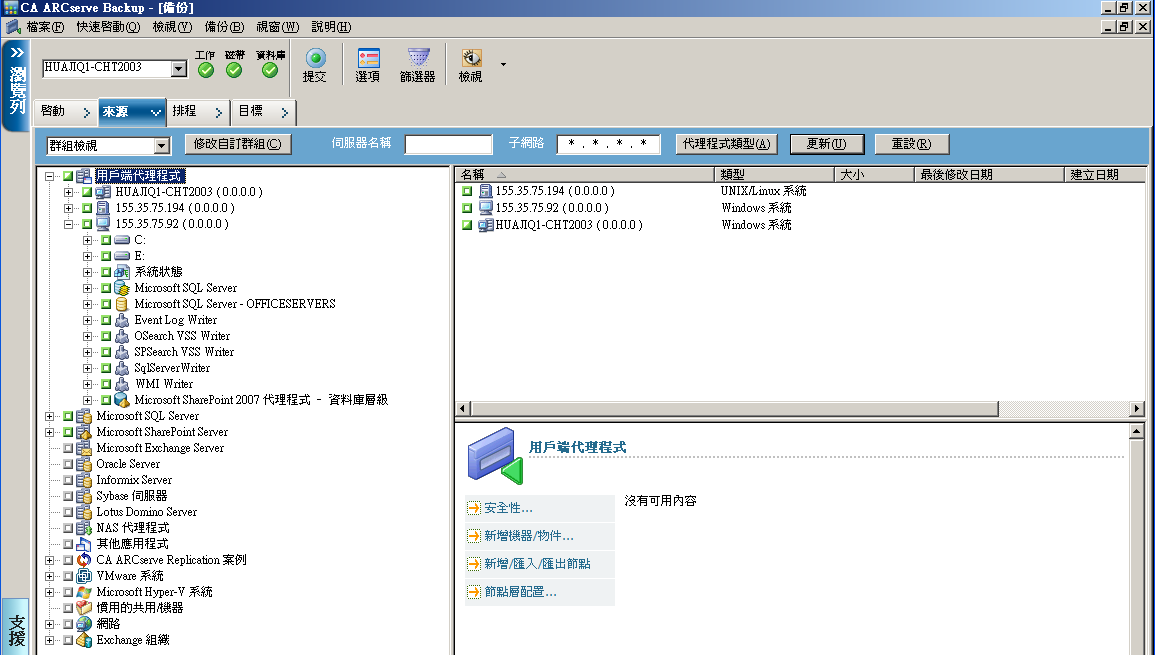The height and width of the screenshot is (655, 1155).
Task: Click the Modify Custom Group (修改自訂群組) button
Action: (238, 144)
